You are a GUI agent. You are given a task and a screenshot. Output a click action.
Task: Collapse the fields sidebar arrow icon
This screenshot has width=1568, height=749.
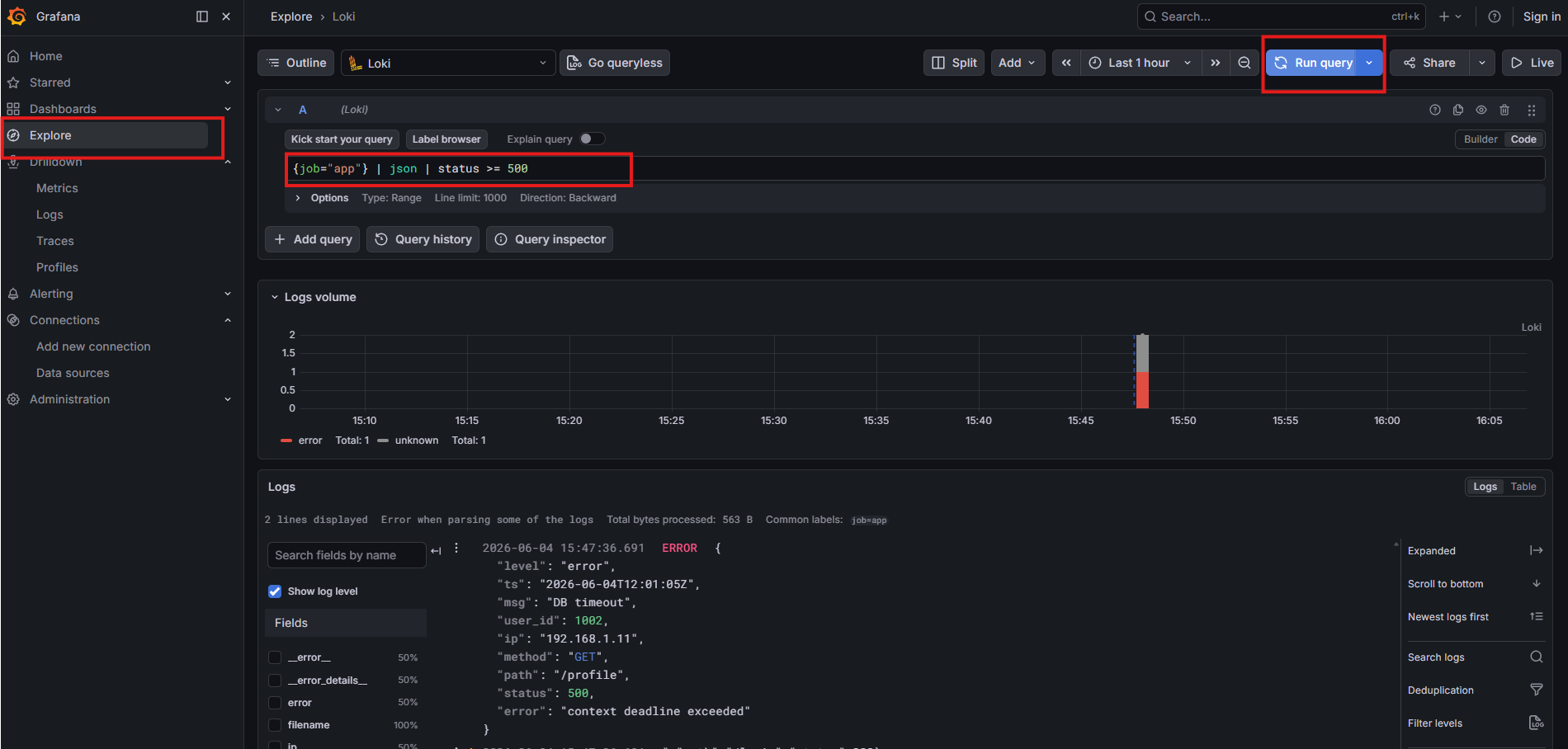[x=437, y=551]
